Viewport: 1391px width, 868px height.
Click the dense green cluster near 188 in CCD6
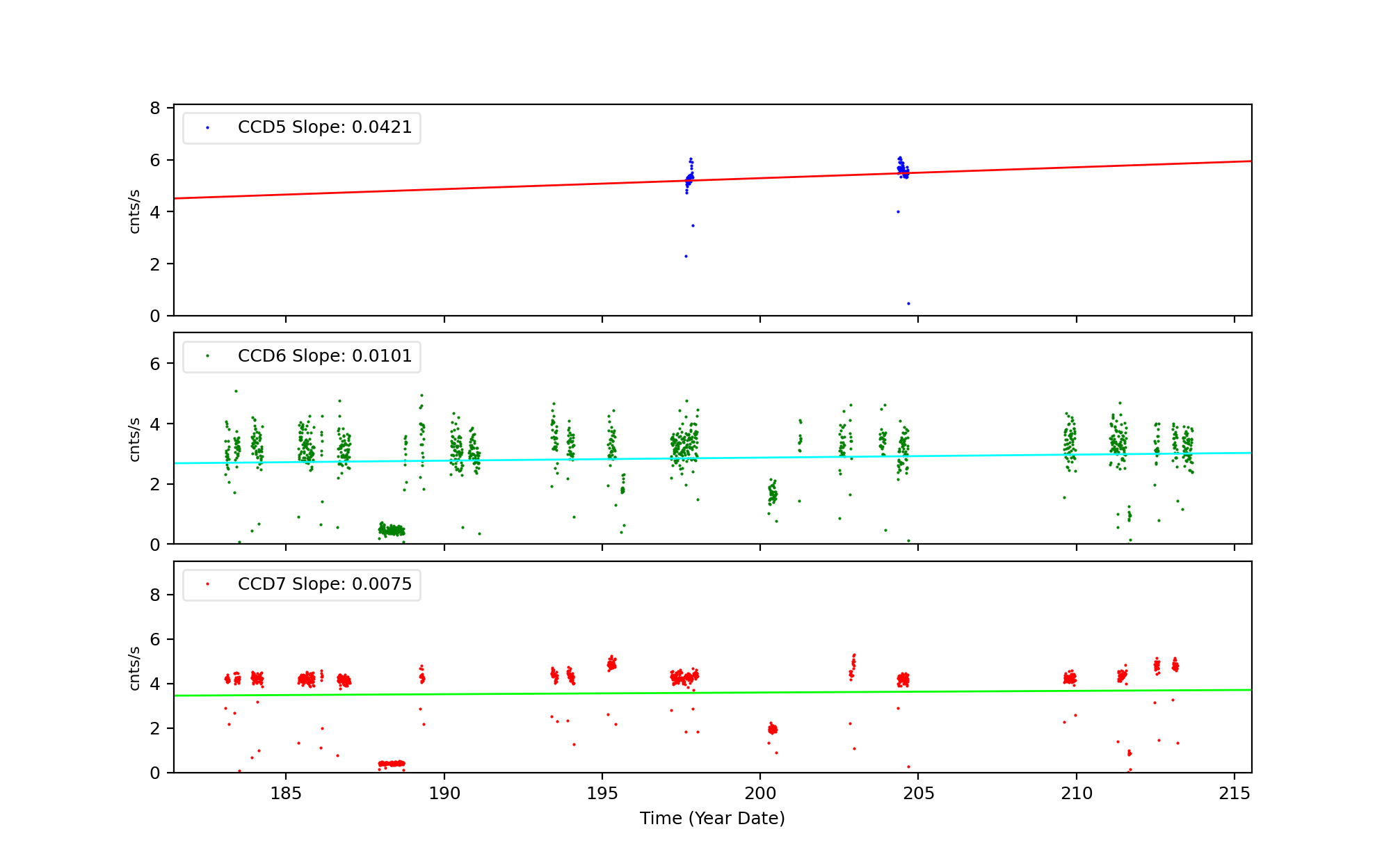click(x=393, y=531)
